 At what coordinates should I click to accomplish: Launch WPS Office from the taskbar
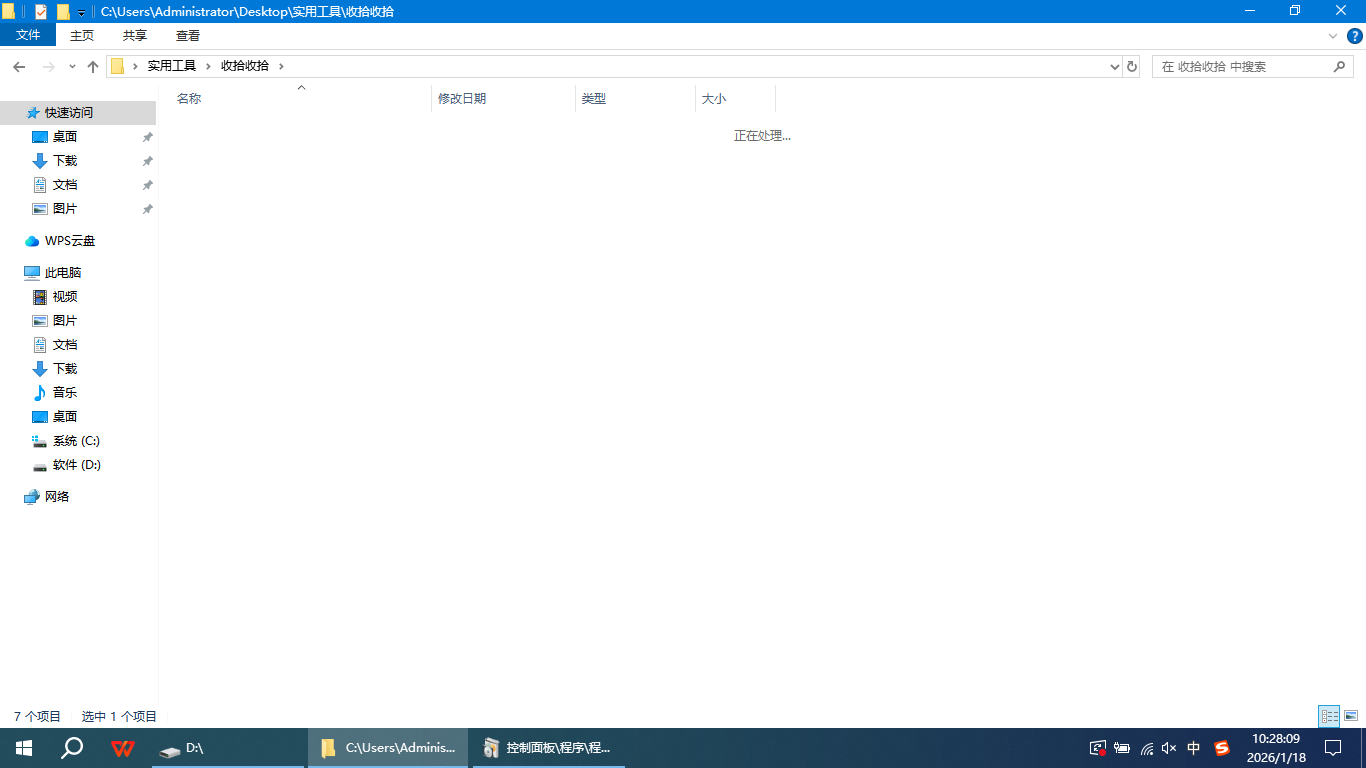click(123, 748)
